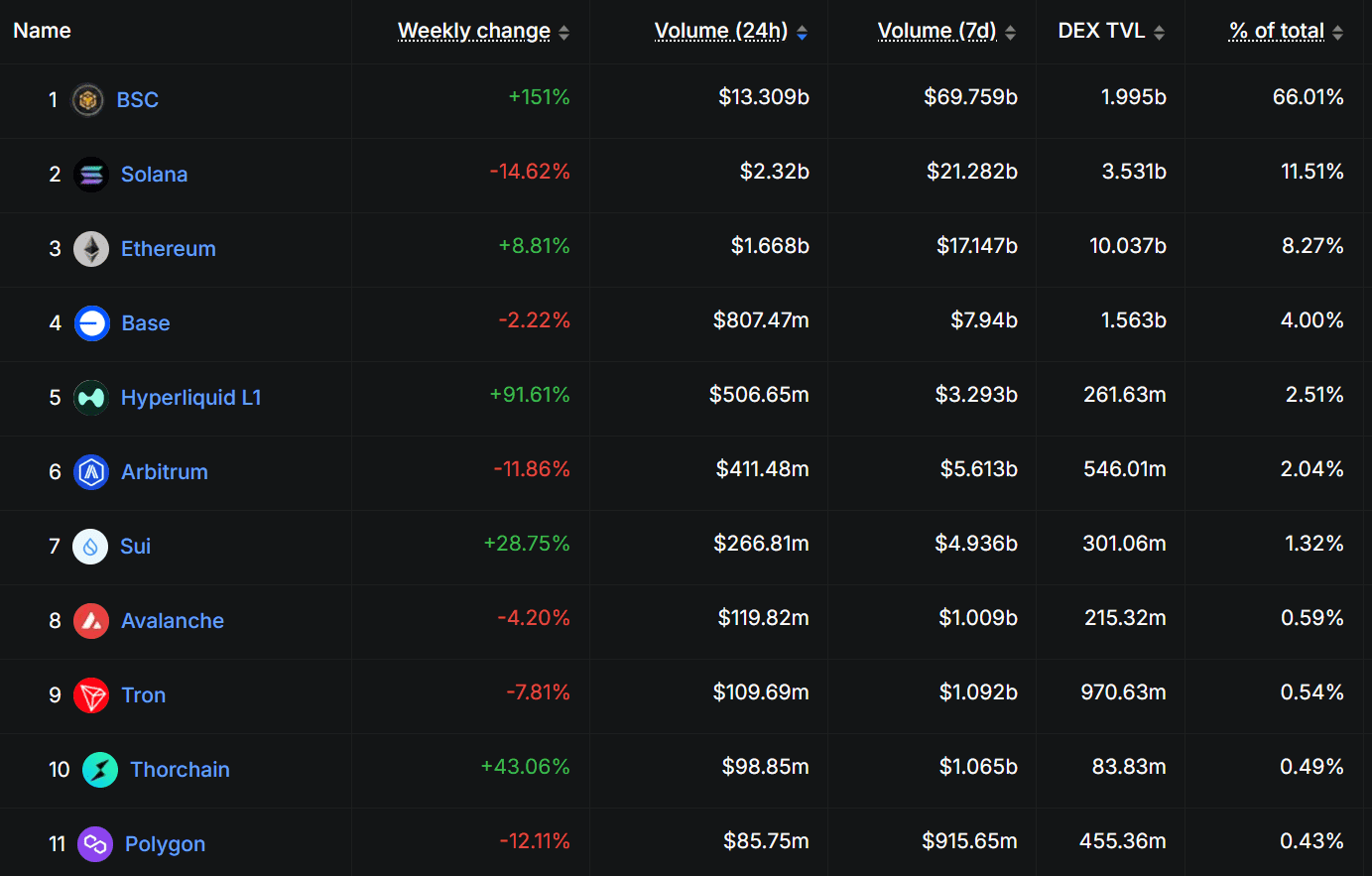Click the Ethereum chain logo
This screenshot has width=1372, height=876.
[x=90, y=248]
